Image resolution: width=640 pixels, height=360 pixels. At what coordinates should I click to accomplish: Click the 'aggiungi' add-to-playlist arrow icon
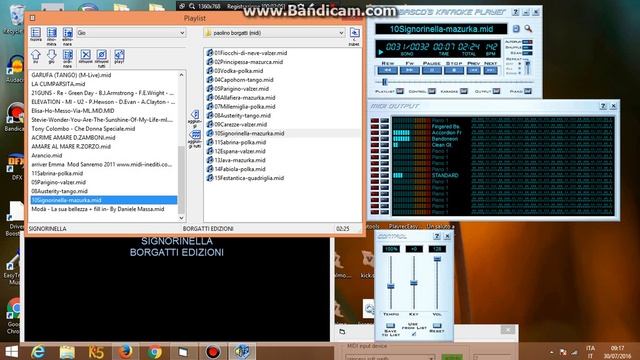point(195,115)
